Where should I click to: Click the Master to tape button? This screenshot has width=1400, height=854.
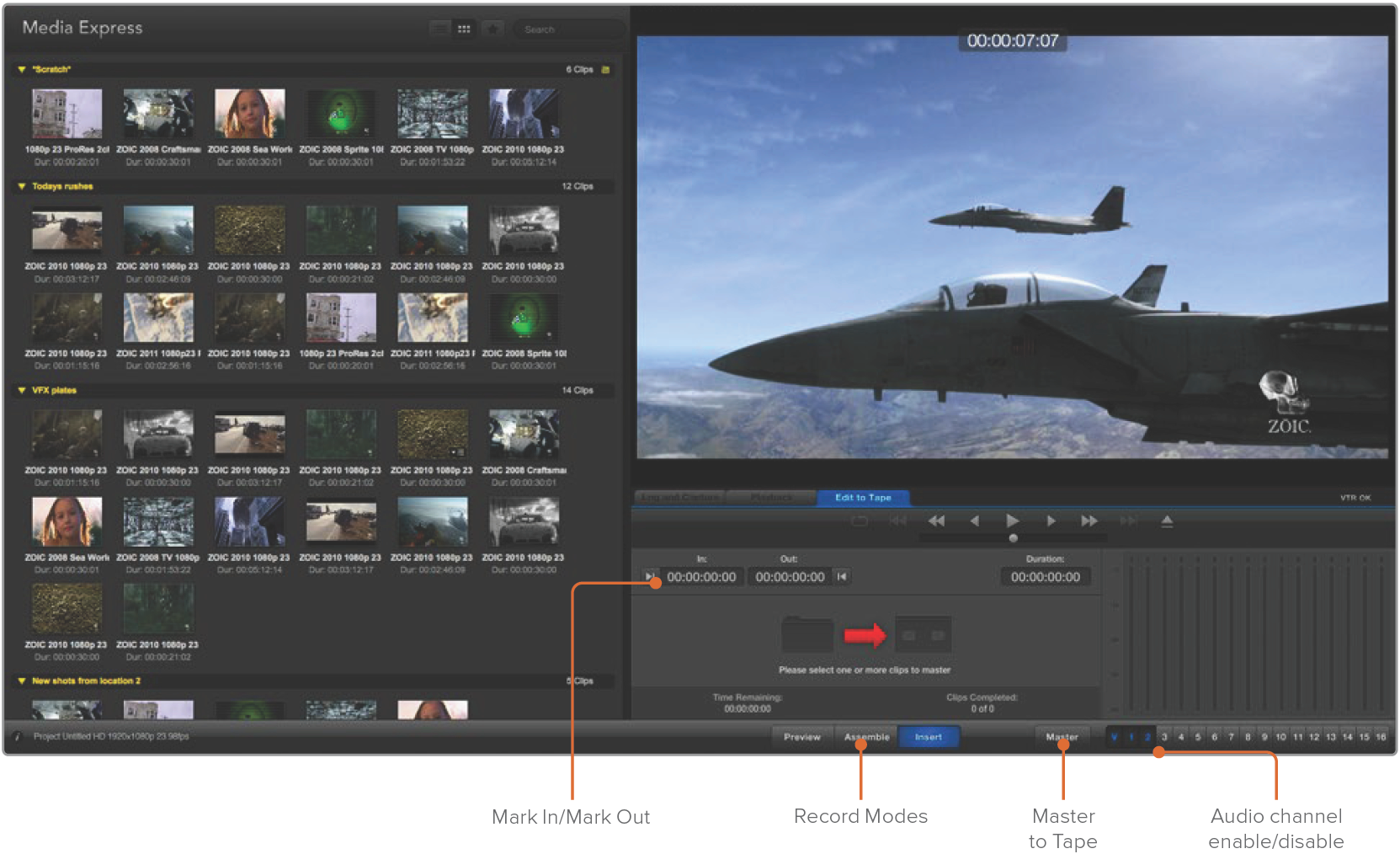[1062, 737]
